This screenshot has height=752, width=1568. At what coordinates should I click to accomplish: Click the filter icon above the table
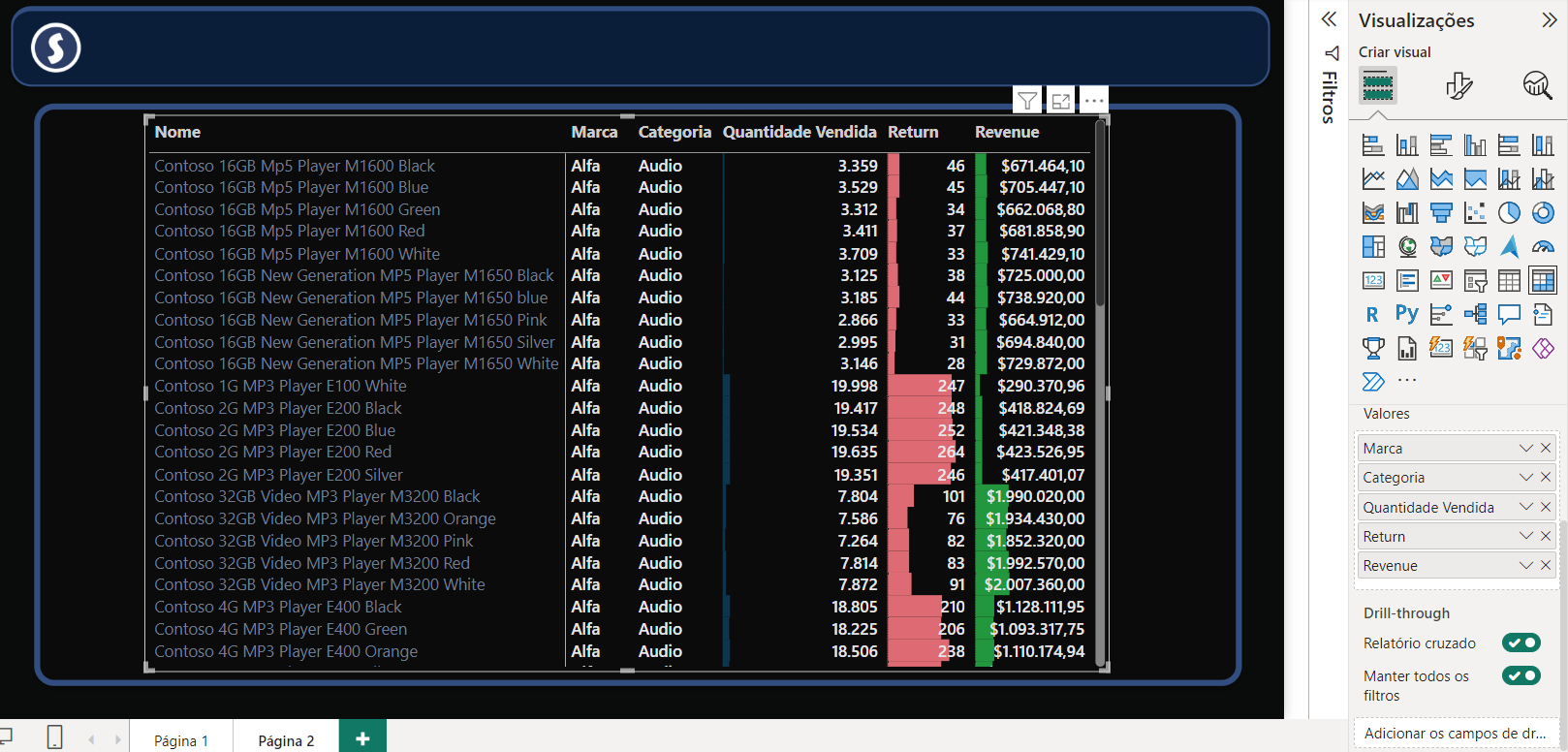(x=1027, y=100)
